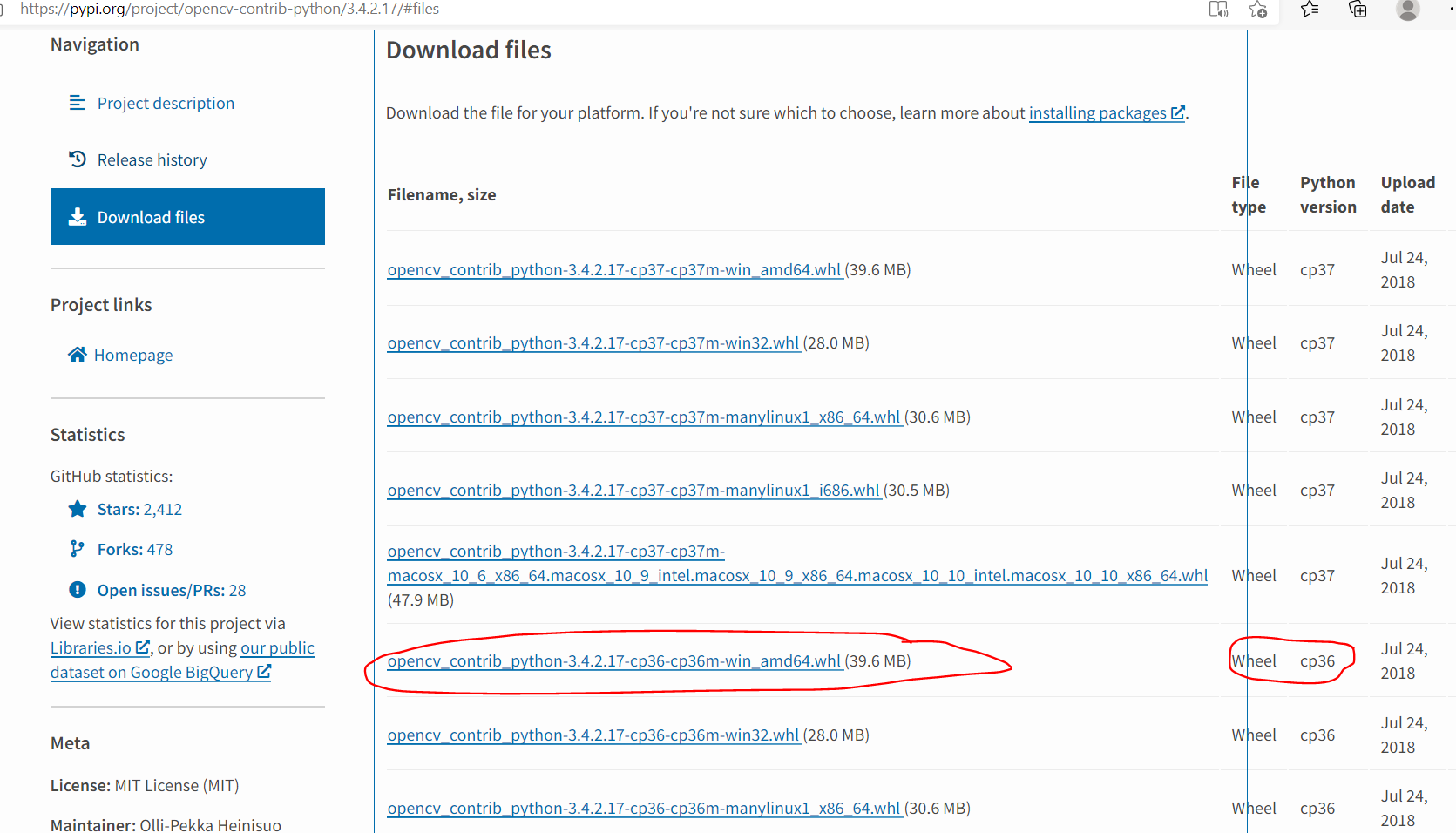Click cp37 cell in win32 cp37m row
The height and width of the screenshot is (833, 1456).
1317,342
